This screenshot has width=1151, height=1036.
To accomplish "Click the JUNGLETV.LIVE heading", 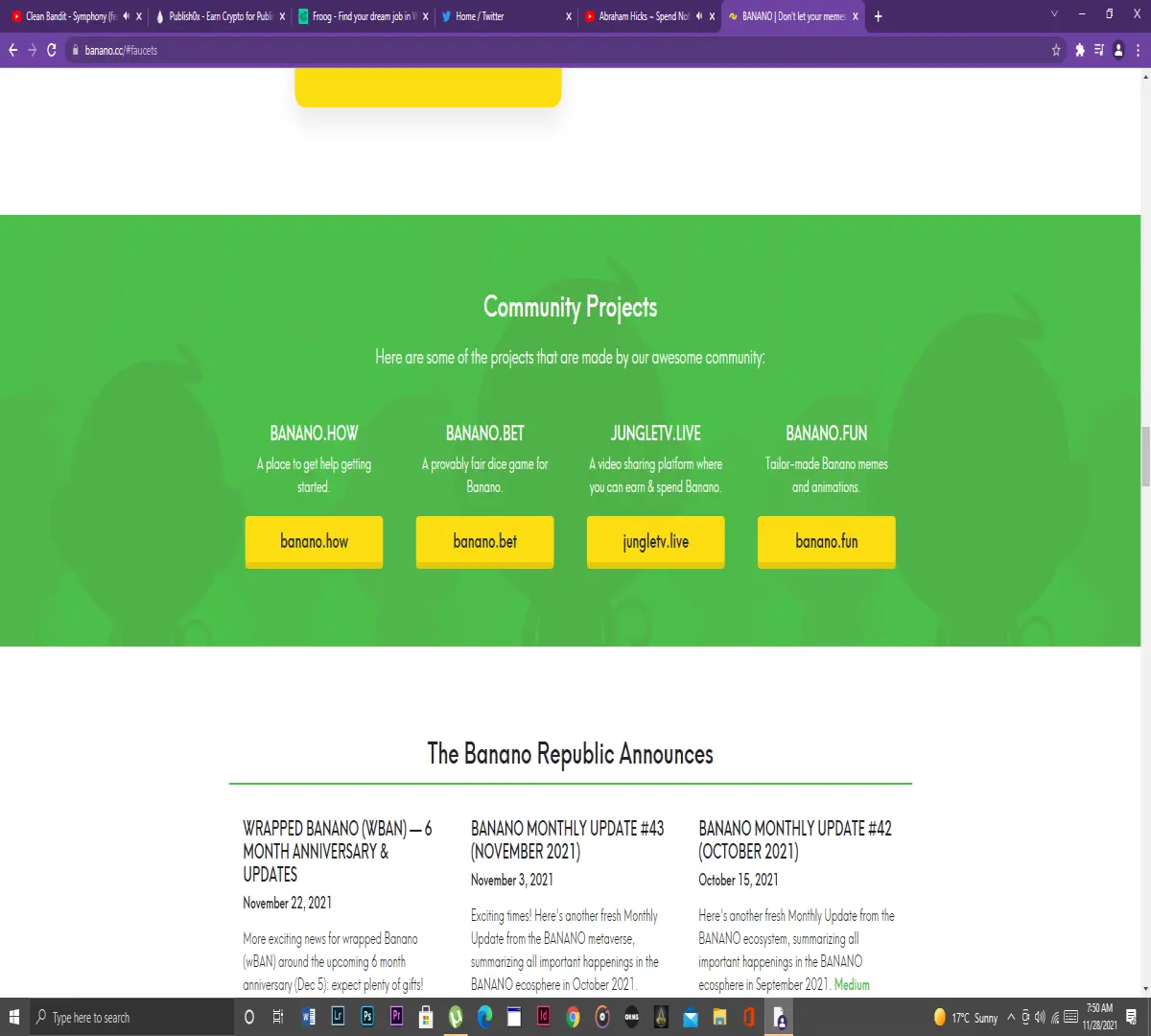I will click(655, 433).
